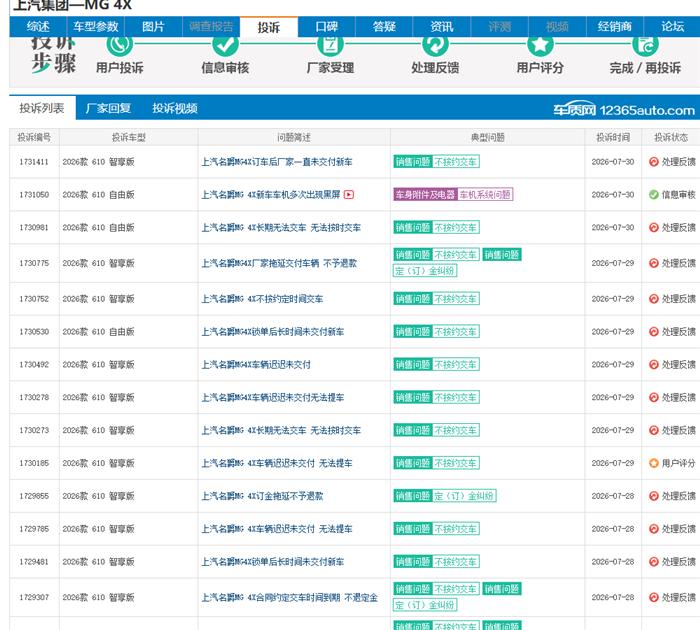This screenshot has width=700, height=630.
Task: Click the 用户投诉 phone step icon
Action: click(x=120, y=45)
